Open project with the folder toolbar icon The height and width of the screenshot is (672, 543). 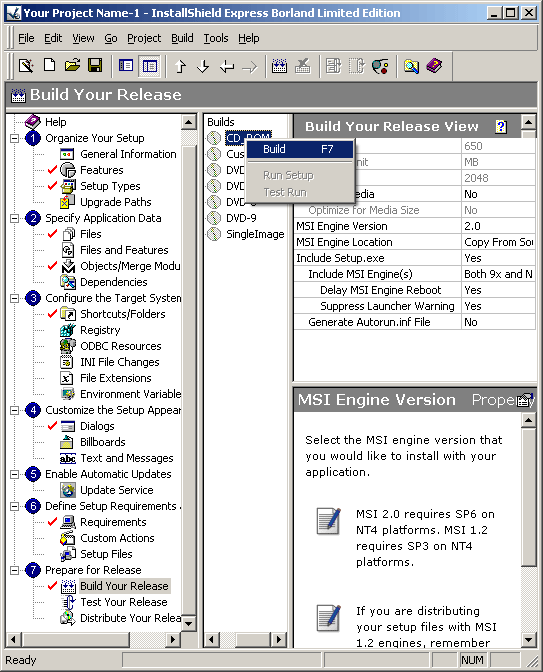[72, 66]
